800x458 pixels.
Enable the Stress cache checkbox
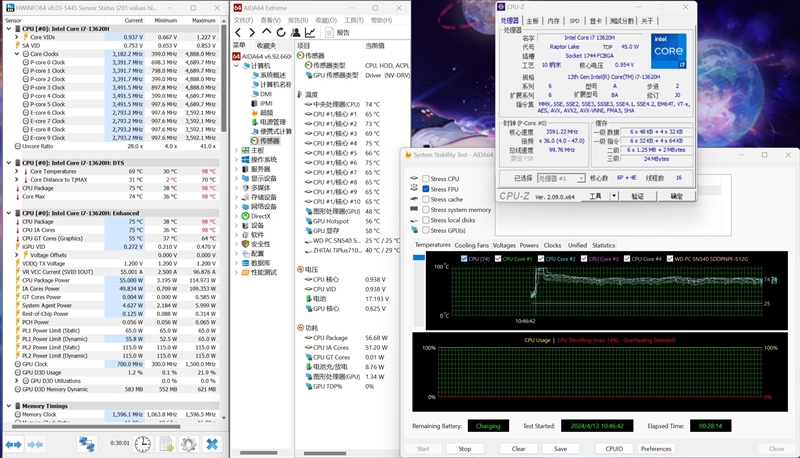(x=426, y=199)
